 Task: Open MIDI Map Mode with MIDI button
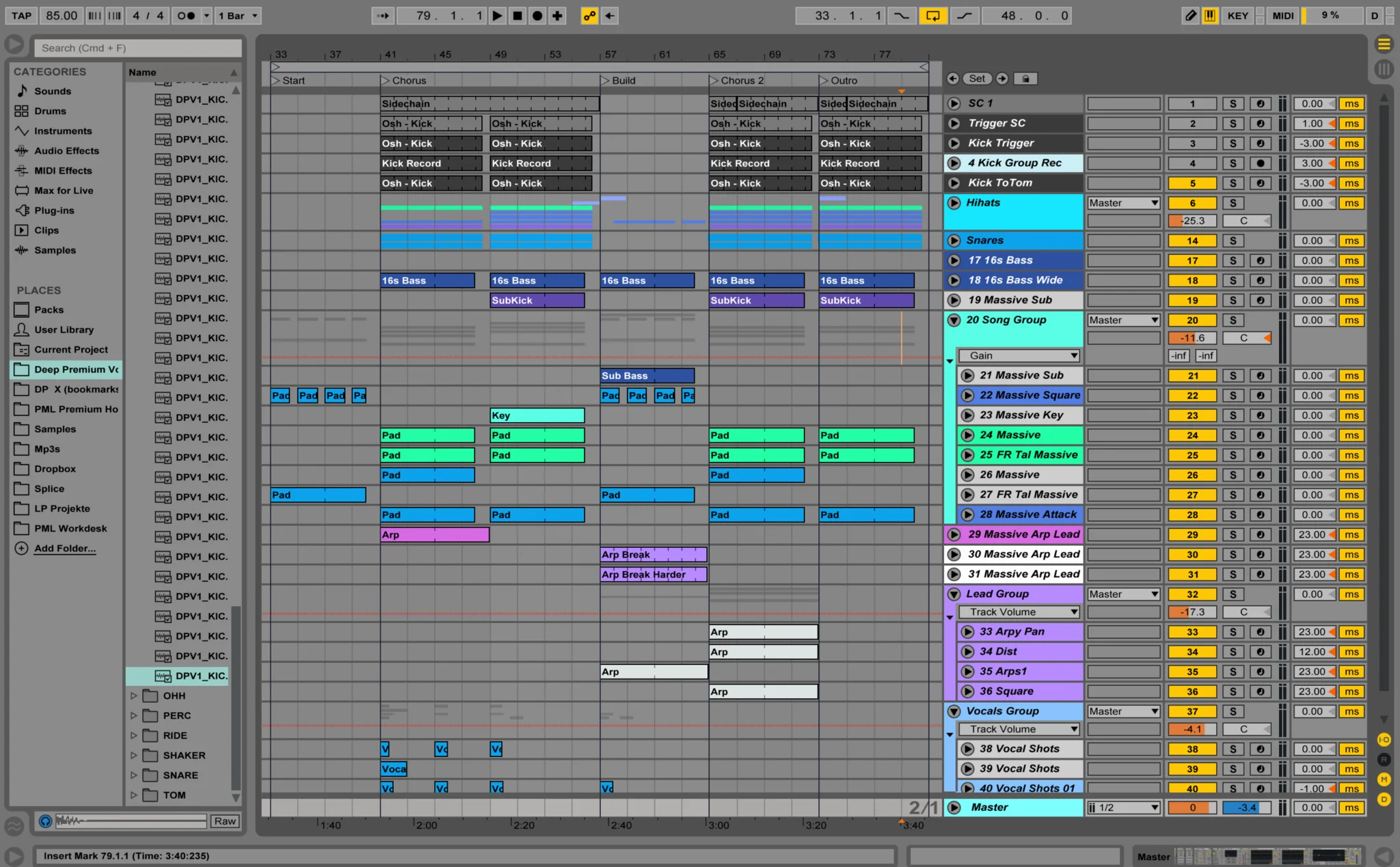coord(1283,16)
